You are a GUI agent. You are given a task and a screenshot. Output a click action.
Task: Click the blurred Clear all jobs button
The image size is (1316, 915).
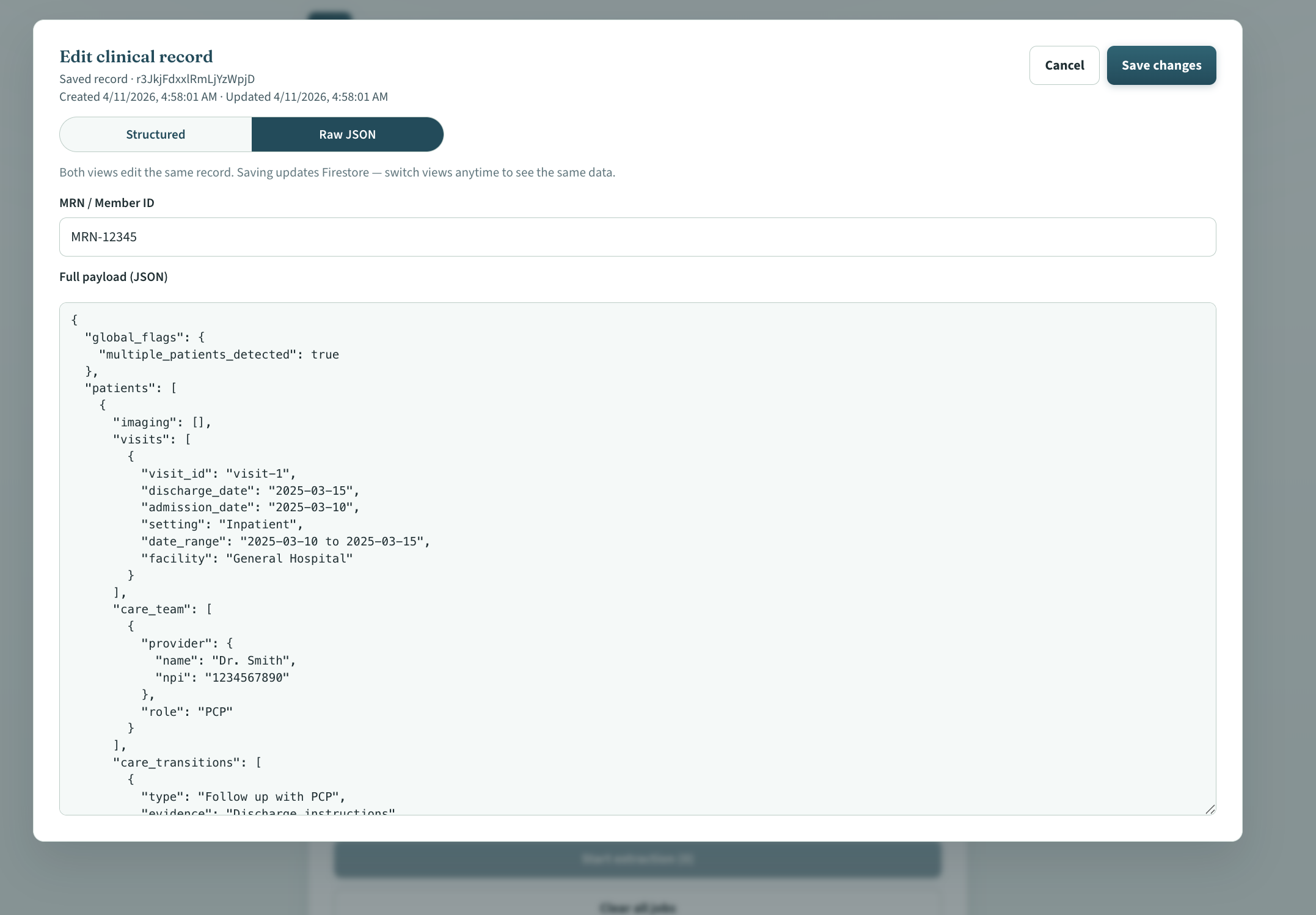[637, 908]
